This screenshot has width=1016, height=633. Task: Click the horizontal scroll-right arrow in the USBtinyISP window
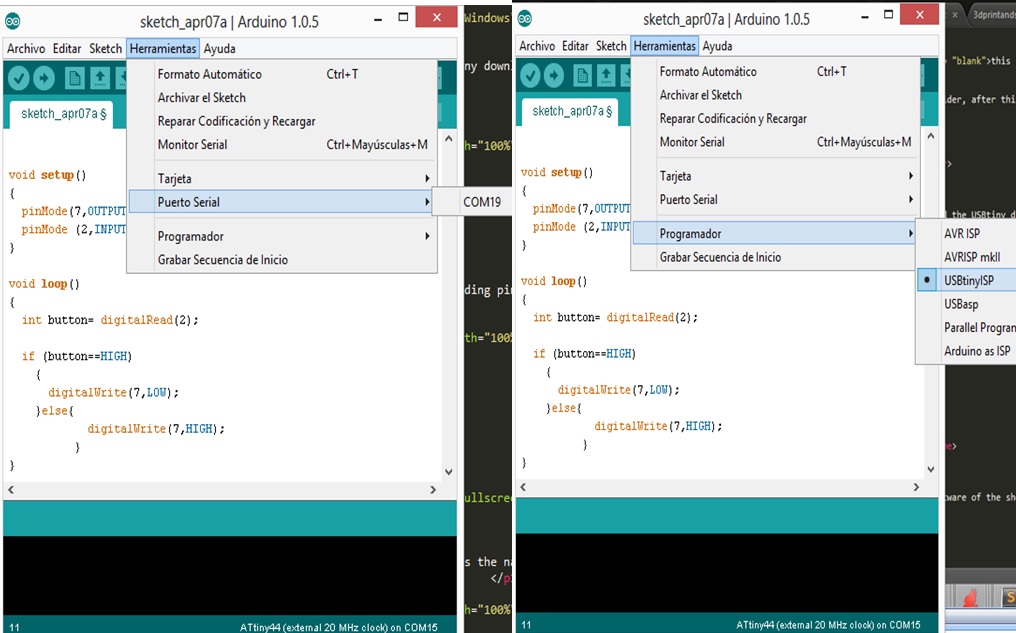[x=916, y=487]
